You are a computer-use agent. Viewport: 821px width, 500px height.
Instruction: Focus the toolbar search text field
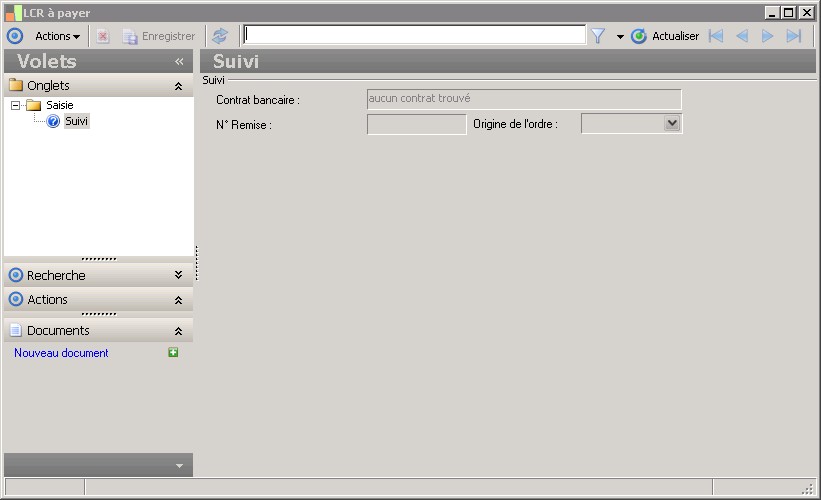click(x=415, y=35)
